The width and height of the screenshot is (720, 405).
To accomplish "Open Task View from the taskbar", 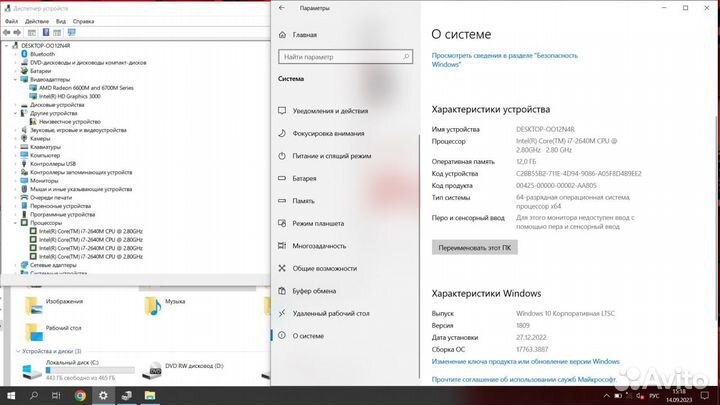I will 56,395.
